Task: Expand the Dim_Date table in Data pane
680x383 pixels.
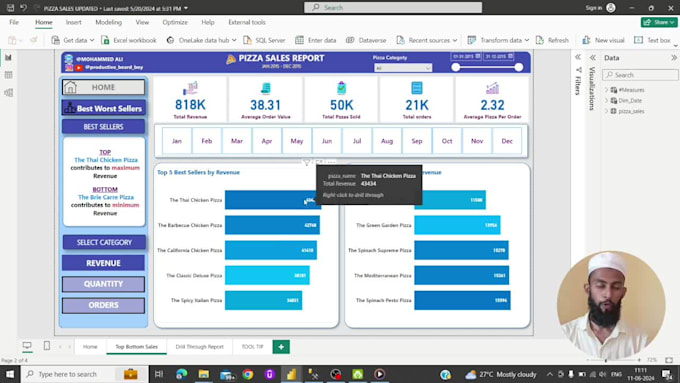Action: click(606, 100)
